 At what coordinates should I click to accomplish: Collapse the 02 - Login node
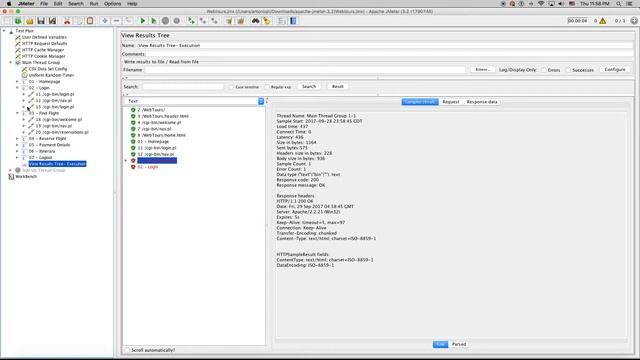coord(17,88)
